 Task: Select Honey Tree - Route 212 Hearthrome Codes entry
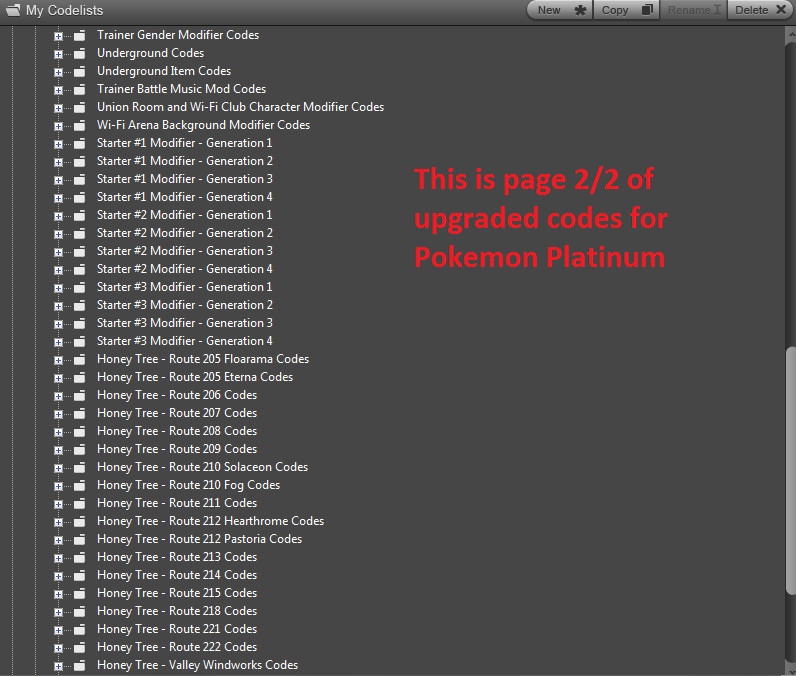[x=210, y=521]
